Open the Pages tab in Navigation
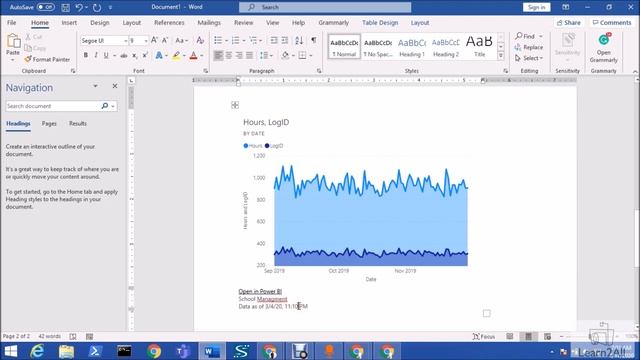Viewport: 640px width, 360px height. point(49,124)
